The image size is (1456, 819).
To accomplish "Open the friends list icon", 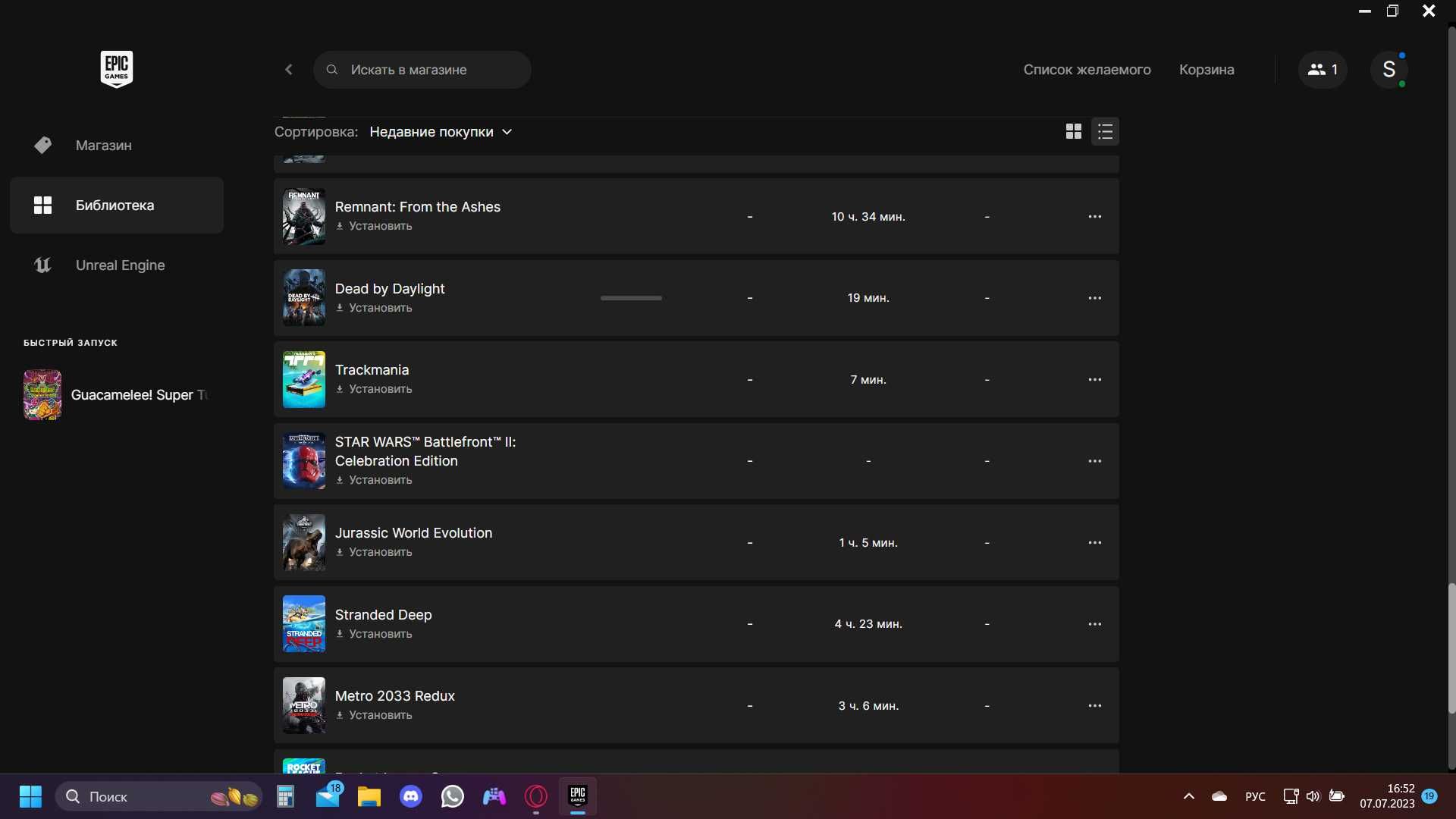I will [x=1323, y=70].
